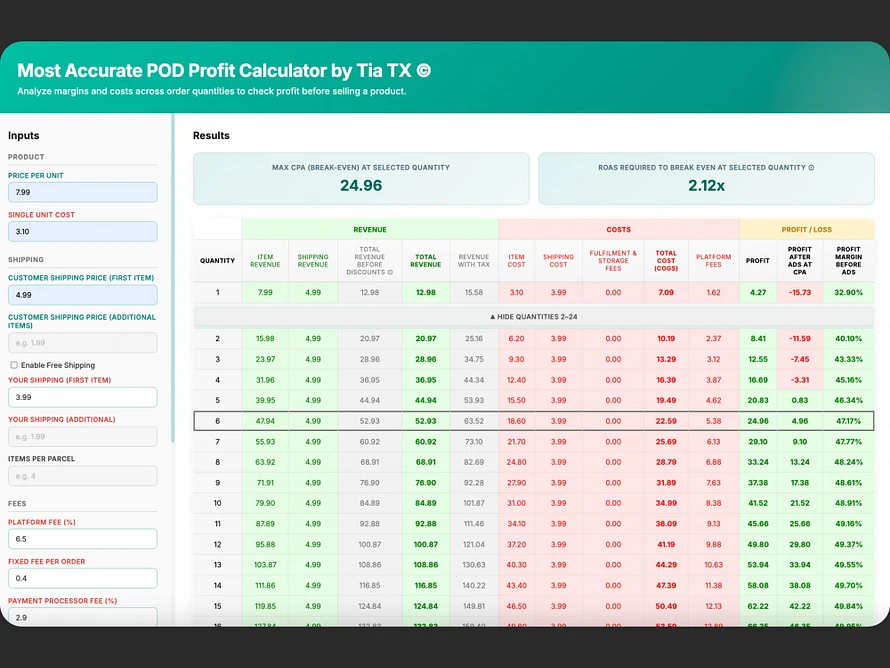Click Customer Shipping Price (Additional Items) input

[82, 343]
